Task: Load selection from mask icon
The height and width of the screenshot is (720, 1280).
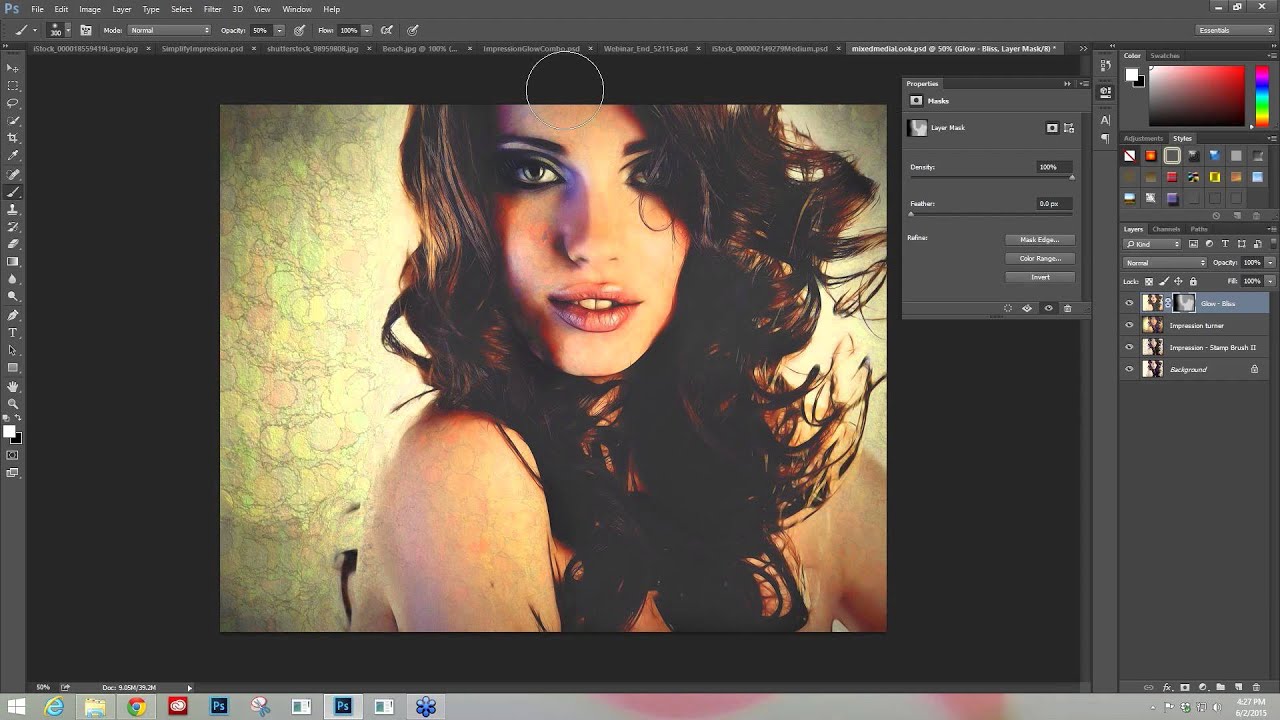Action: click(1007, 308)
